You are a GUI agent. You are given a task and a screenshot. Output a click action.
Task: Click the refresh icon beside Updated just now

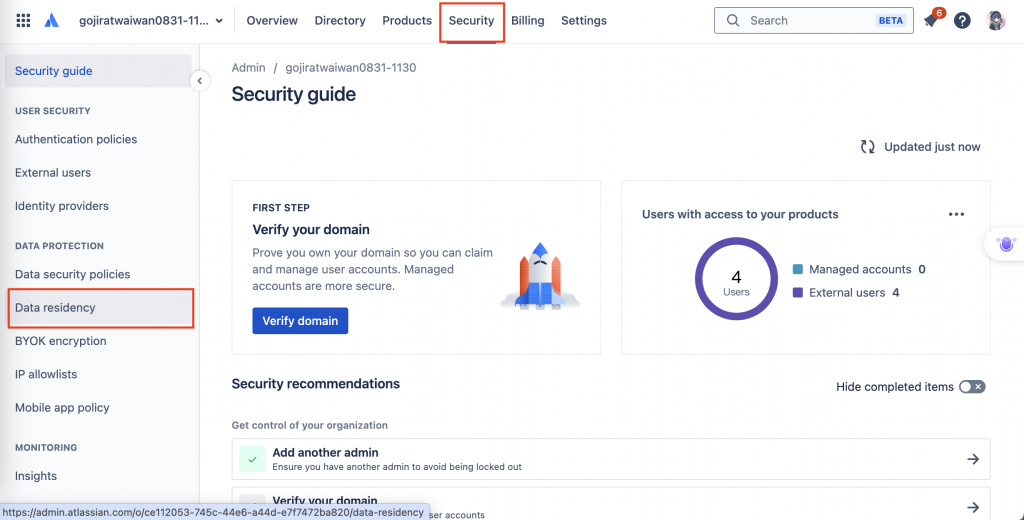[x=868, y=147]
